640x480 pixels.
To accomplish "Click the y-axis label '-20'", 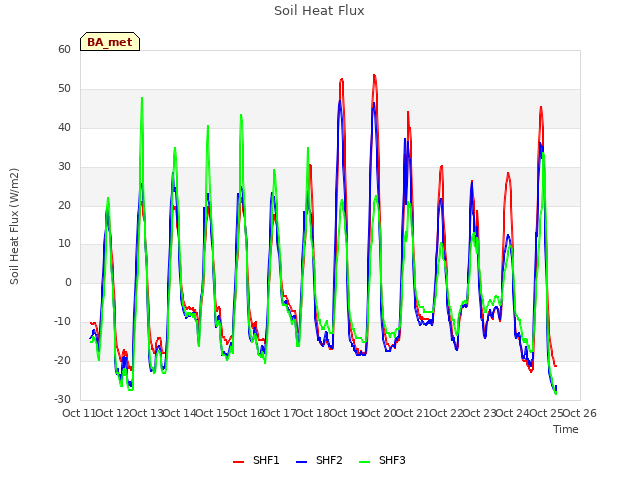I will tap(63, 360).
